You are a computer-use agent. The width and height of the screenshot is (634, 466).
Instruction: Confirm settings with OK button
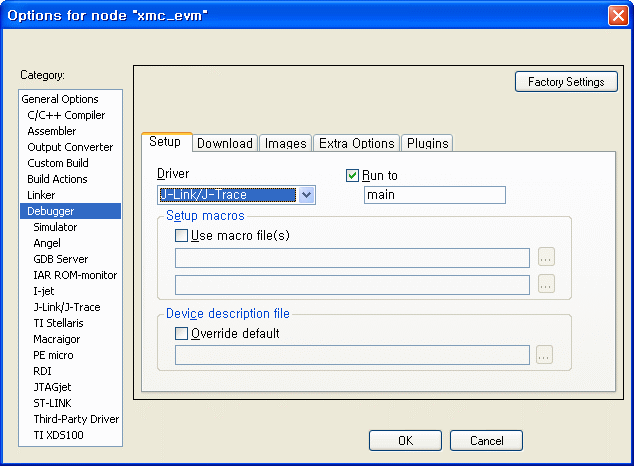[405, 440]
